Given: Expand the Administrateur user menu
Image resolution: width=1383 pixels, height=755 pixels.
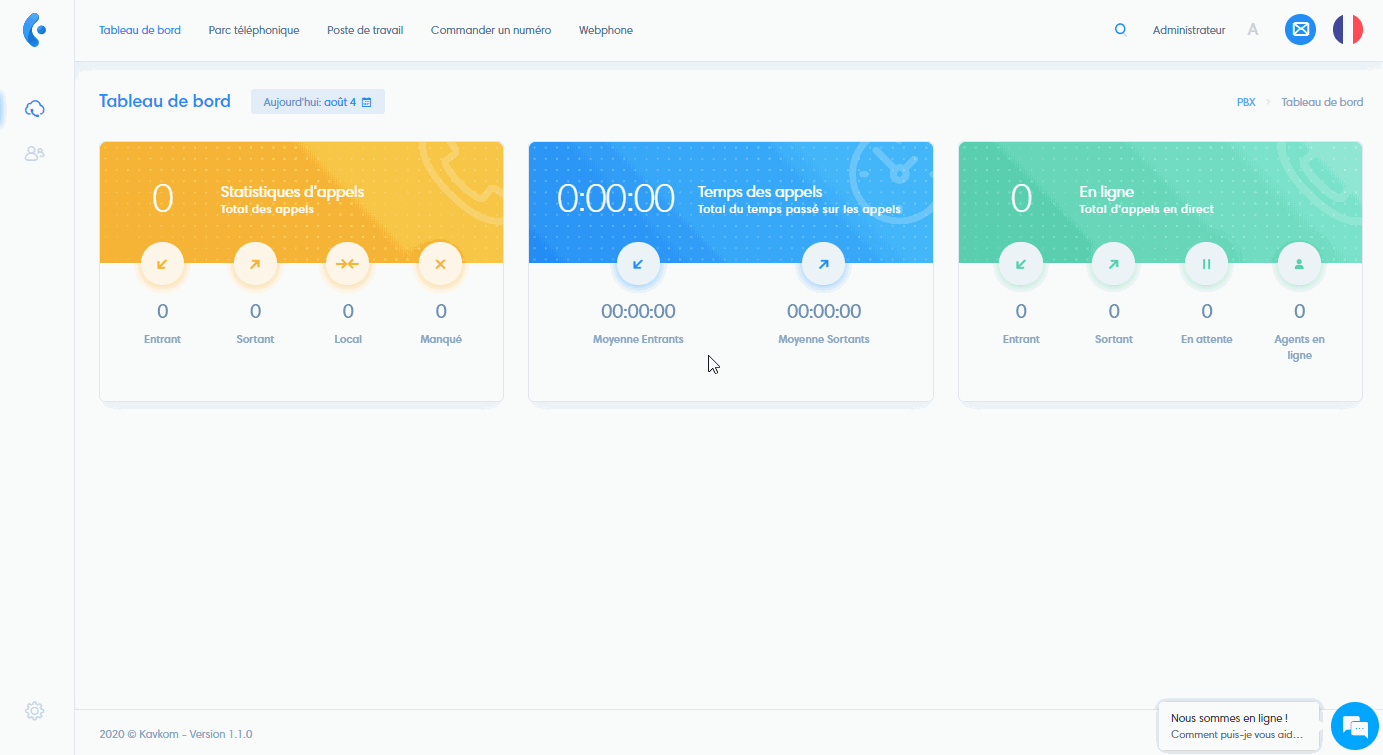Looking at the screenshot, I should 1188,30.
